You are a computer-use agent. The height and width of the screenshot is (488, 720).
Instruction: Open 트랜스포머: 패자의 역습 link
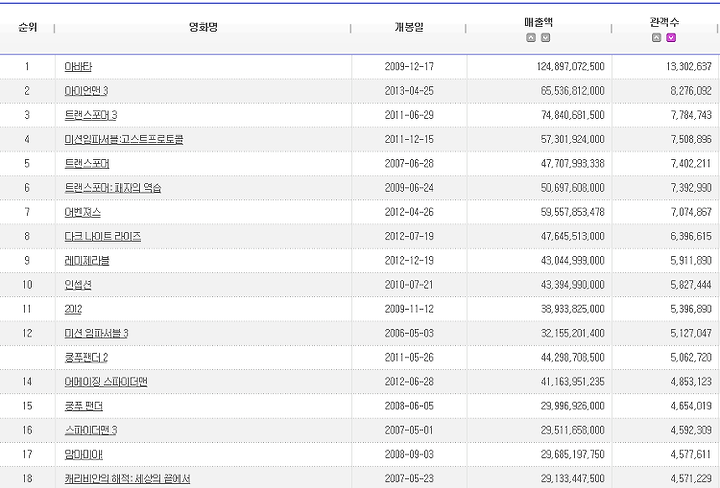pos(113,188)
